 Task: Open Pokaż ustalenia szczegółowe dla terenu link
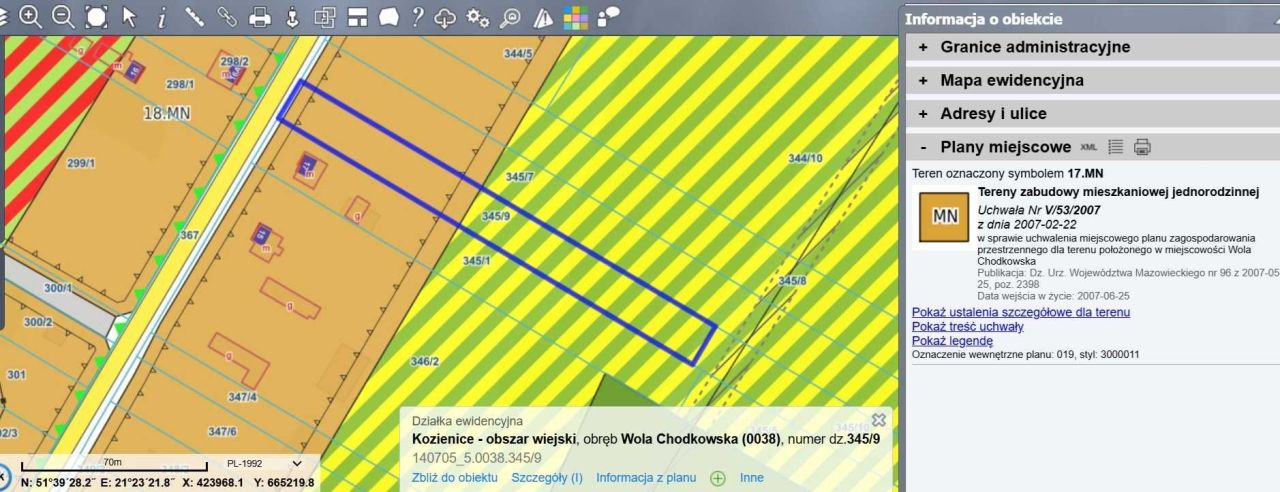1021,312
